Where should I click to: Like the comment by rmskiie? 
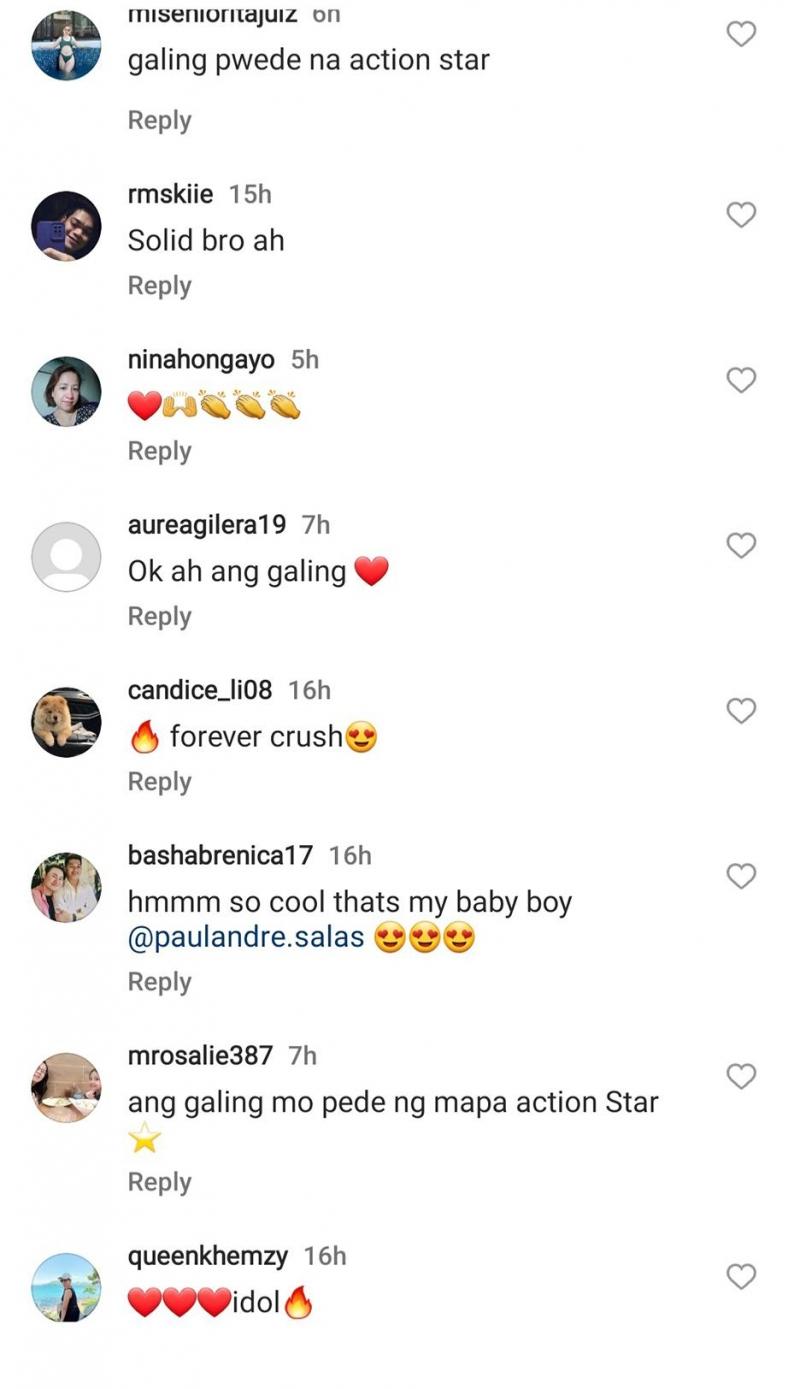[x=741, y=214]
